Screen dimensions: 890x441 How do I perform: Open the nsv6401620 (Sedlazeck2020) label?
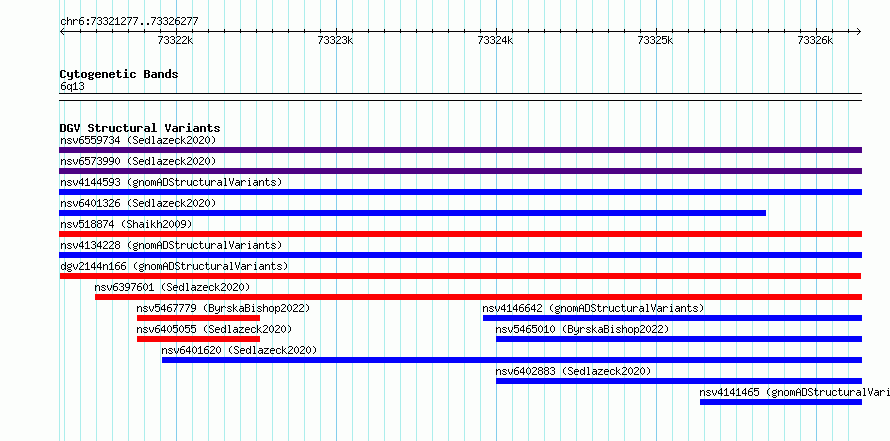[x=239, y=350]
